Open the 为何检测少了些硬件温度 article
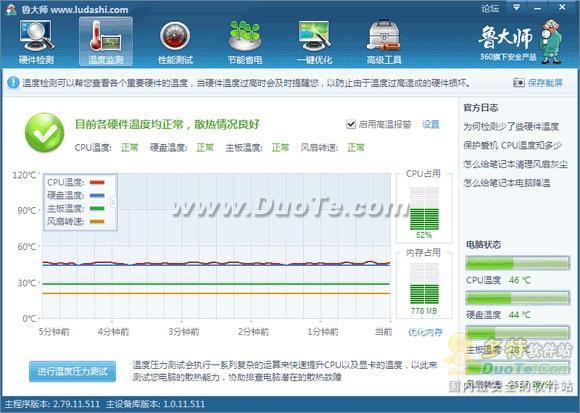The image size is (580, 413). click(511, 127)
